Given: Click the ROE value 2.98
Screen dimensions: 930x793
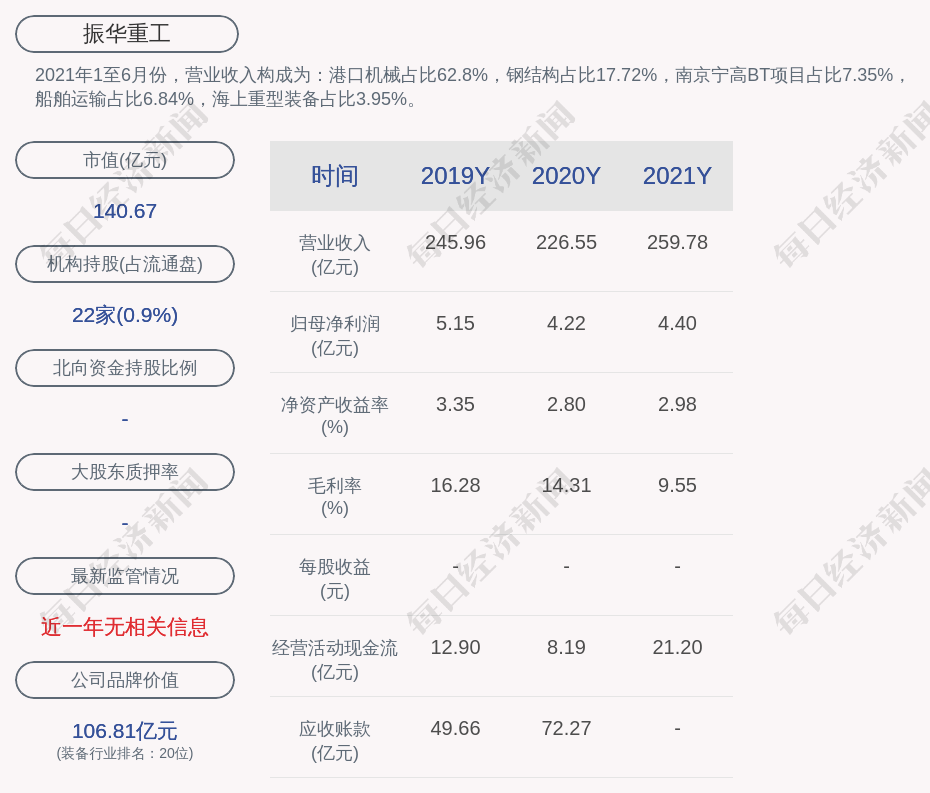Looking at the screenshot, I should [677, 405].
